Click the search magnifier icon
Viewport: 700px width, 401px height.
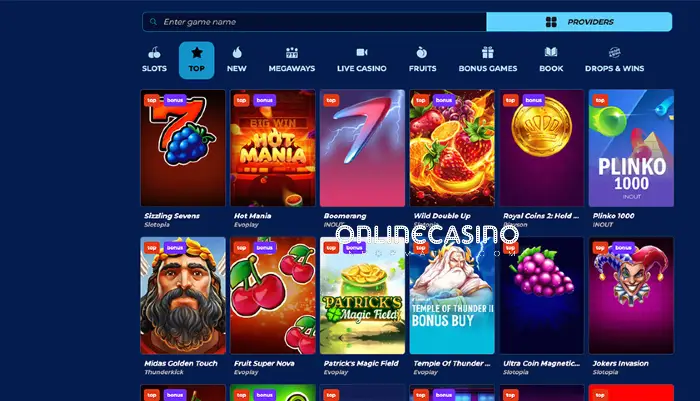click(153, 22)
